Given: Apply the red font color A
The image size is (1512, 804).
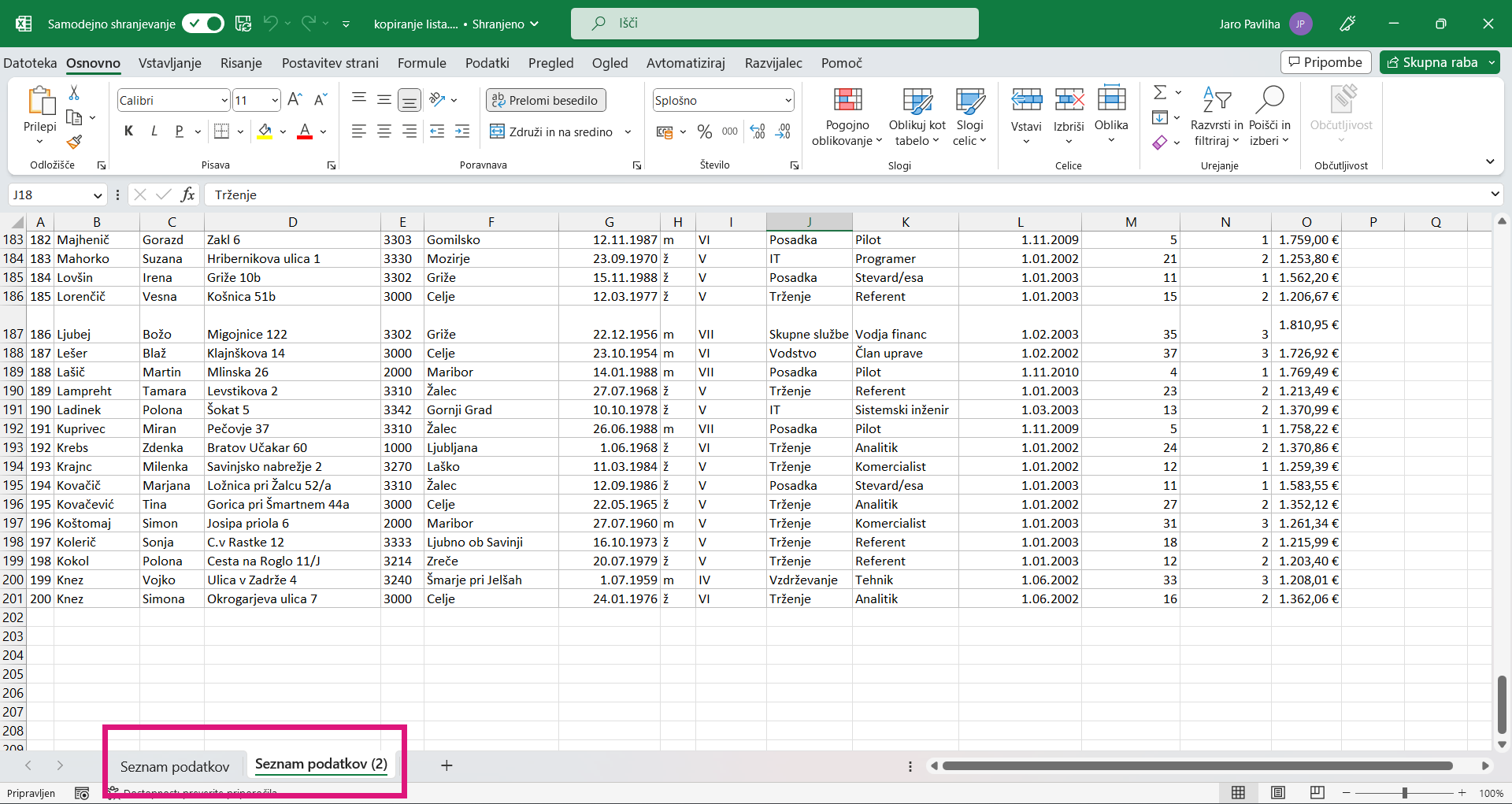Looking at the screenshot, I should [x=305, y=132].
